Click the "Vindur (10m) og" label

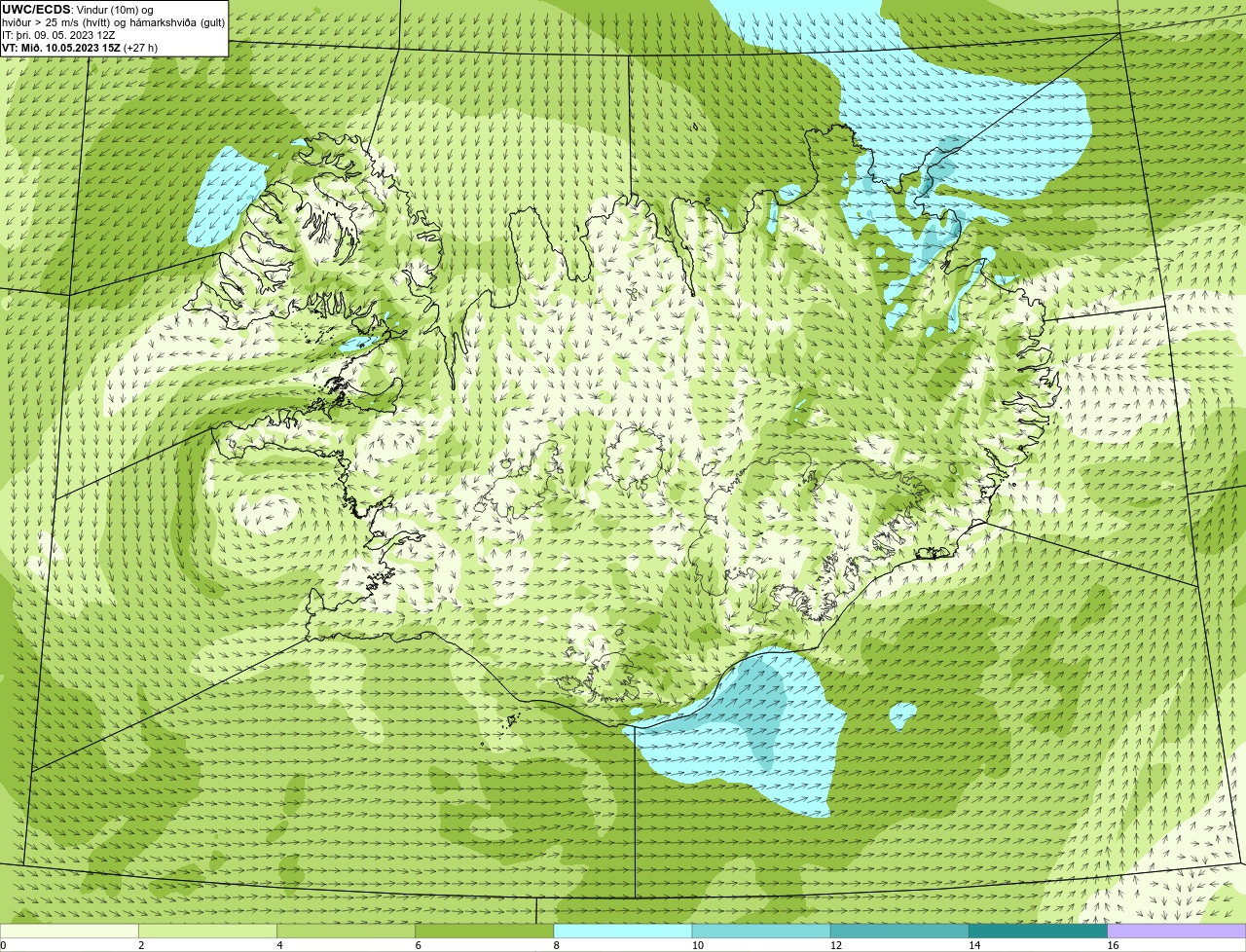tap(115, 10)
